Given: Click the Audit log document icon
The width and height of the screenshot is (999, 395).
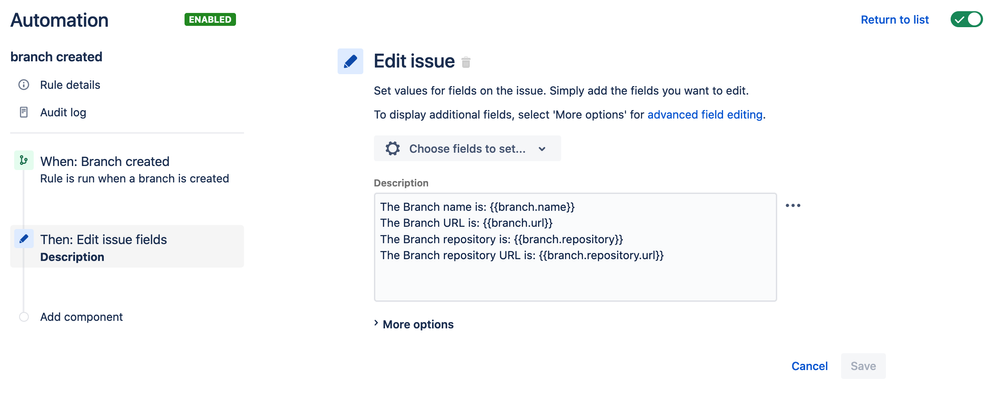Looking at the screenshot, I should 24,113.
